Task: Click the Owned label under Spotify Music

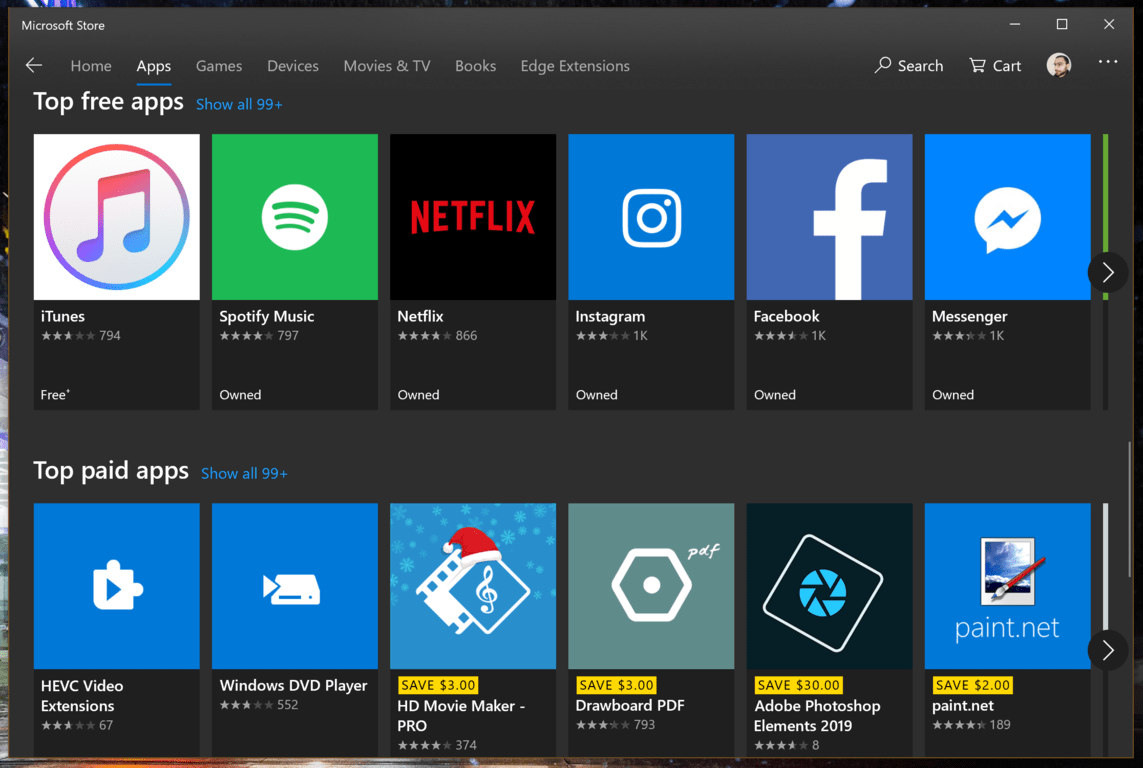Action: (x=240, y=395)
